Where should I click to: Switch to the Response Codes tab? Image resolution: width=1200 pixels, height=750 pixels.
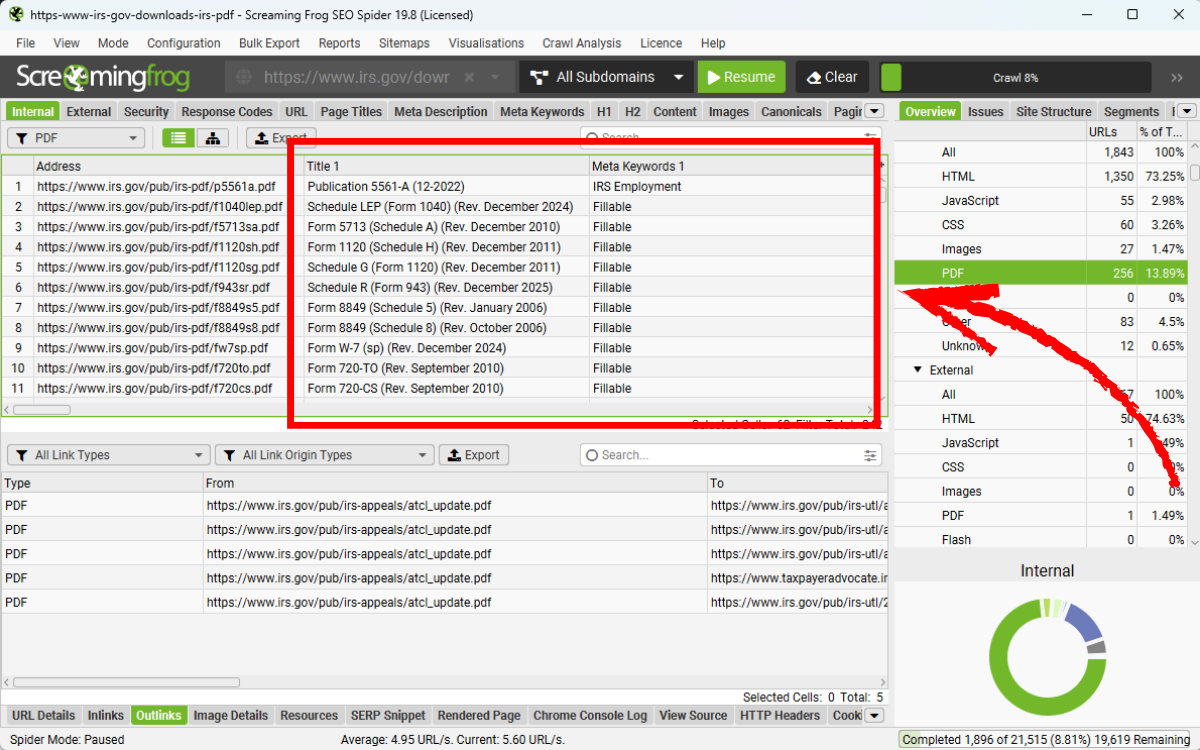[x=227, y=112]
